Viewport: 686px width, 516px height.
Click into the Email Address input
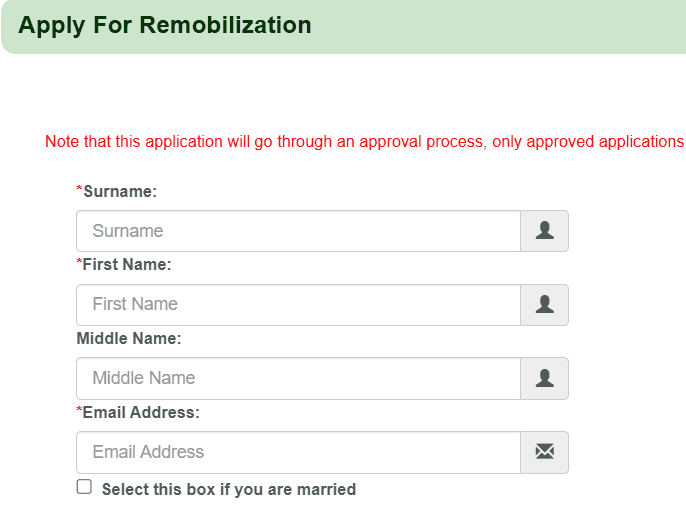(298, 452)
